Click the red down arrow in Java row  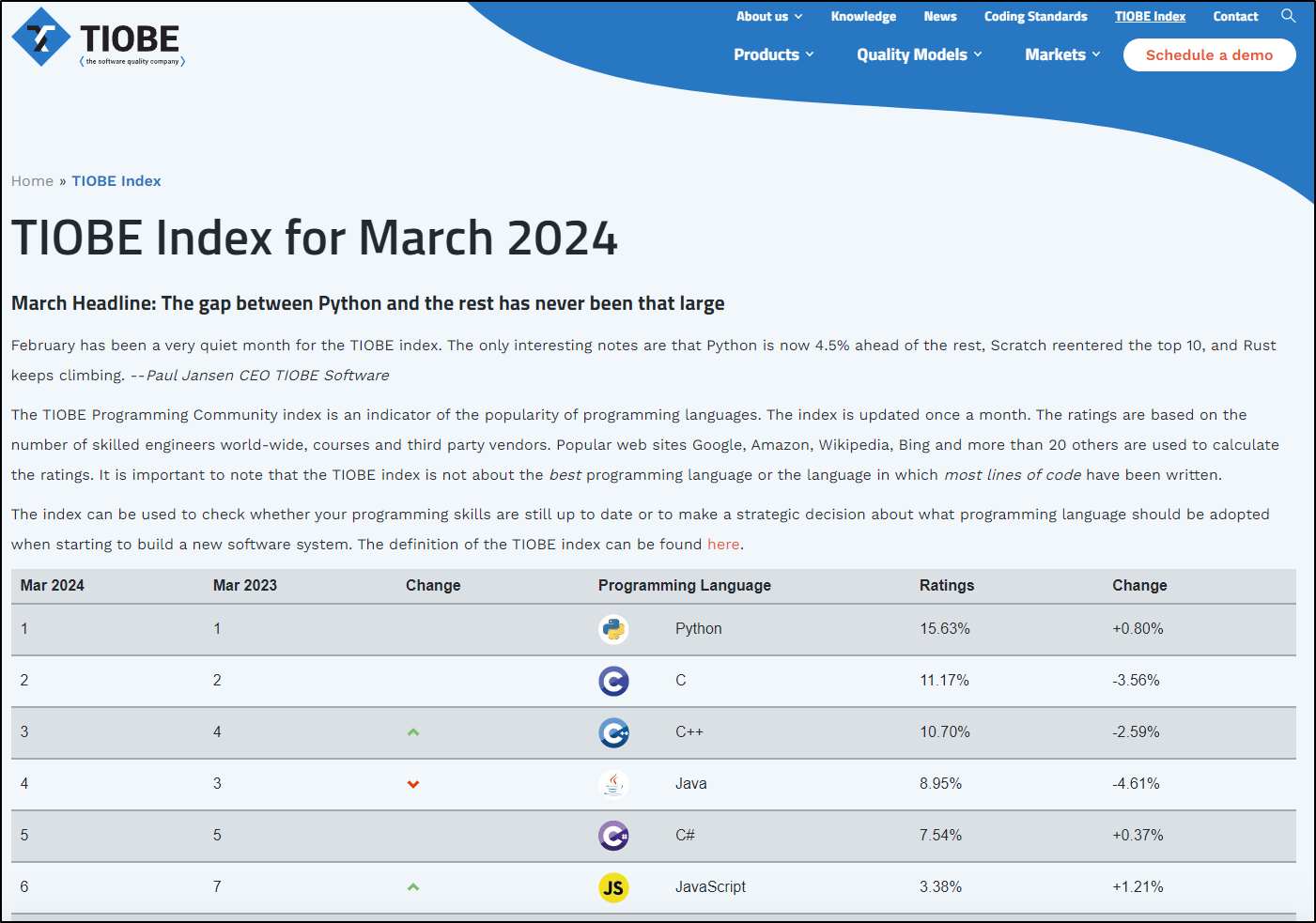click(413, 784)
